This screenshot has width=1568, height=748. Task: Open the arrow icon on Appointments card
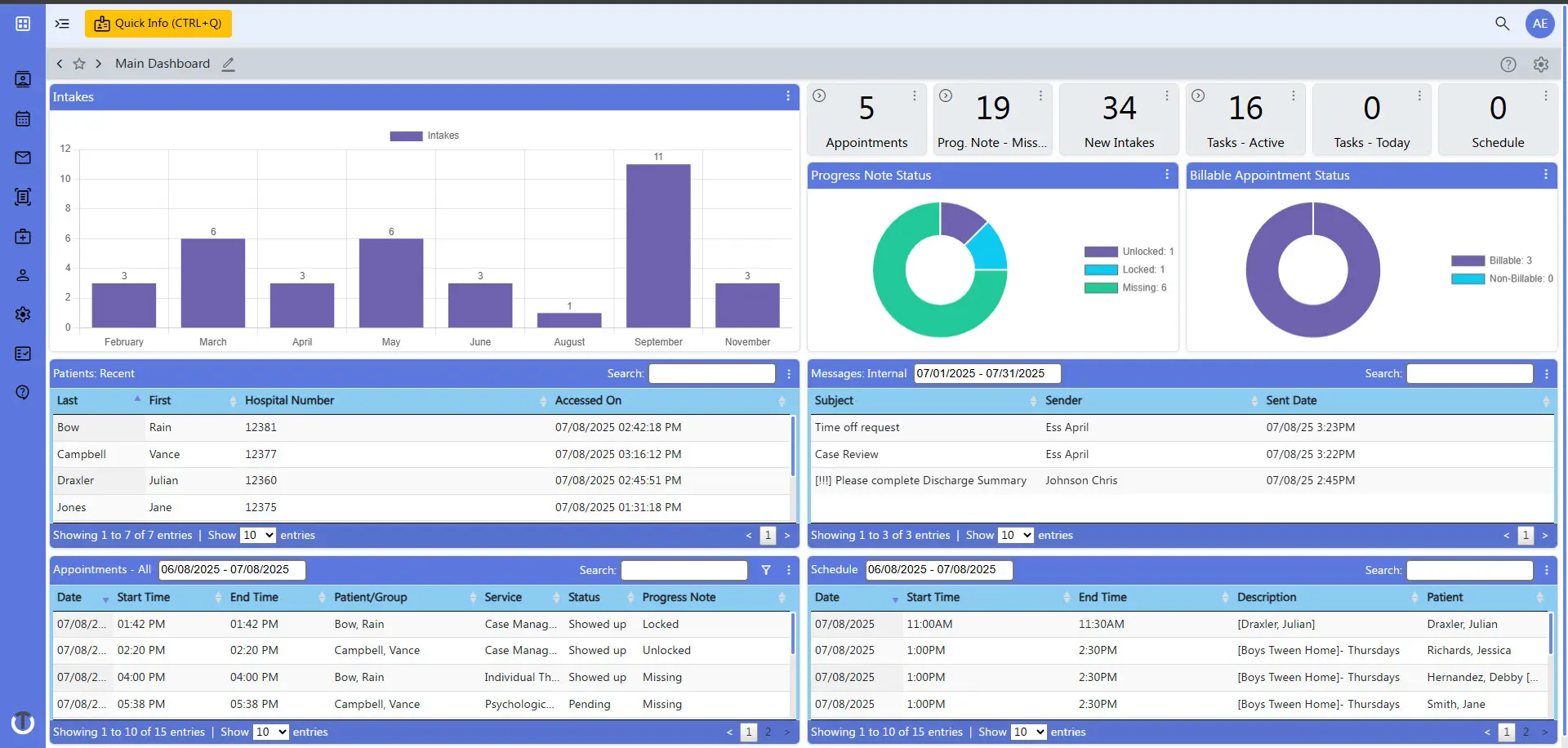pyautogui.click(x=819, y=96)
